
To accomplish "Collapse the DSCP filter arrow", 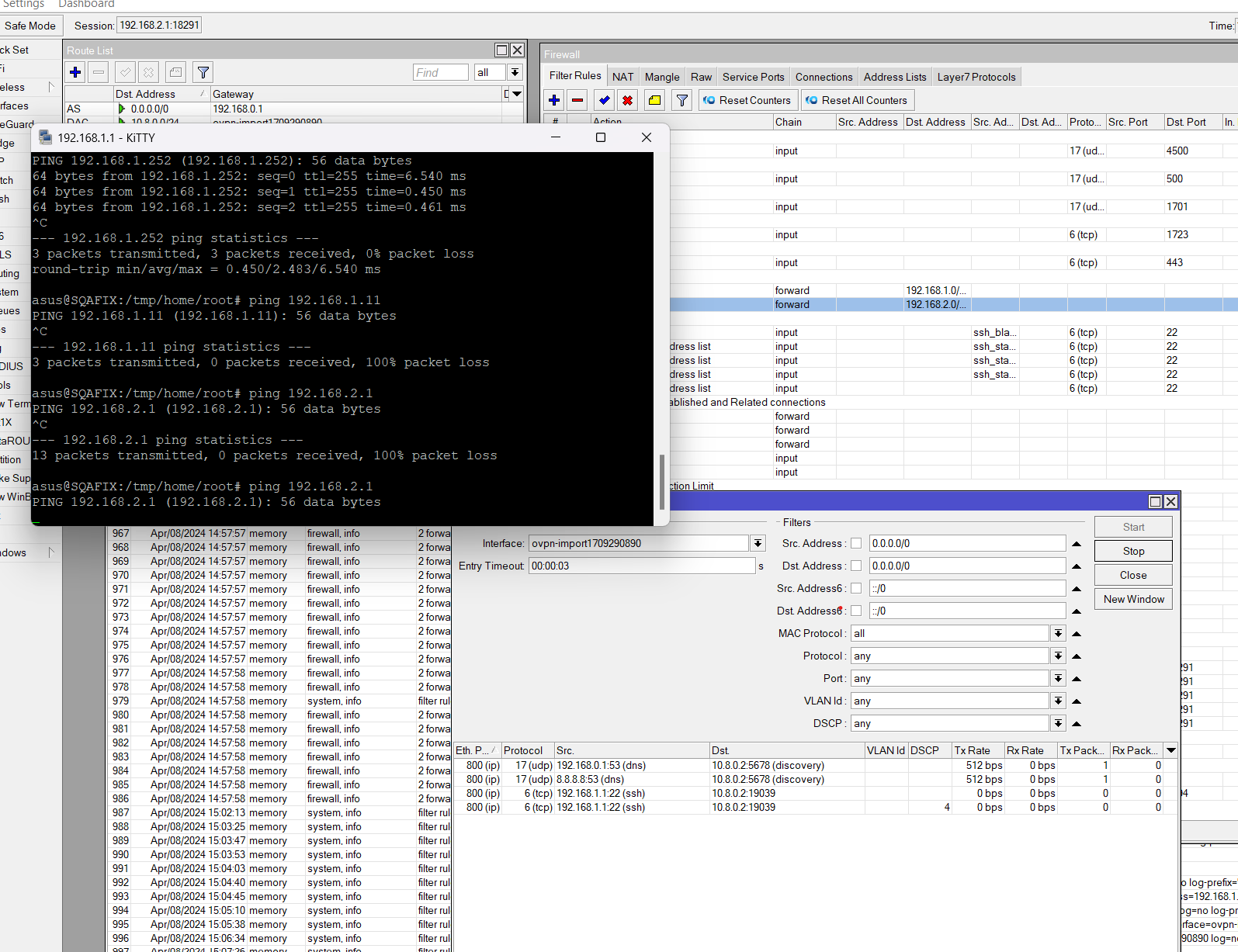I will 1077,724.
